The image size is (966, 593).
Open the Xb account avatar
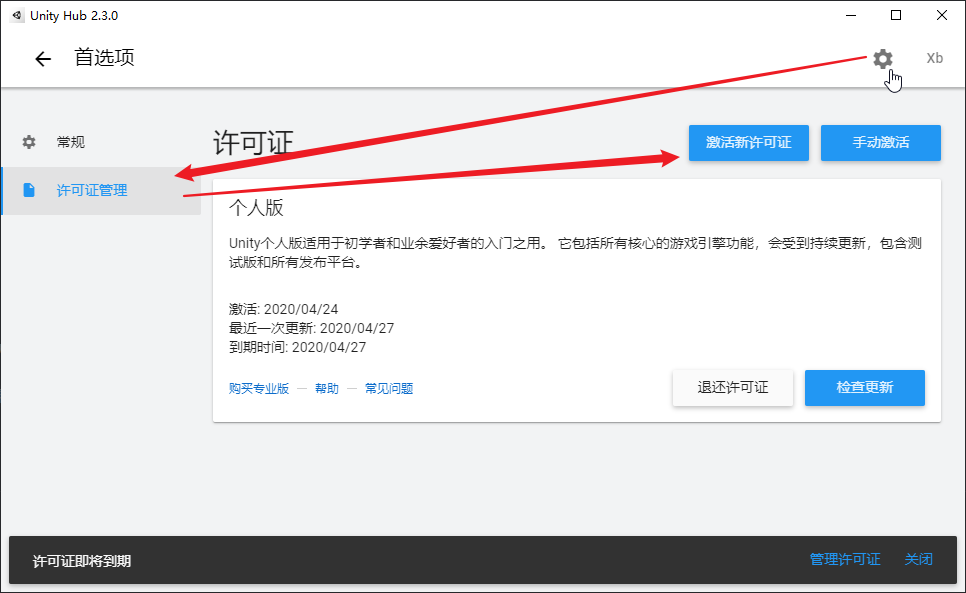point(934,58)
